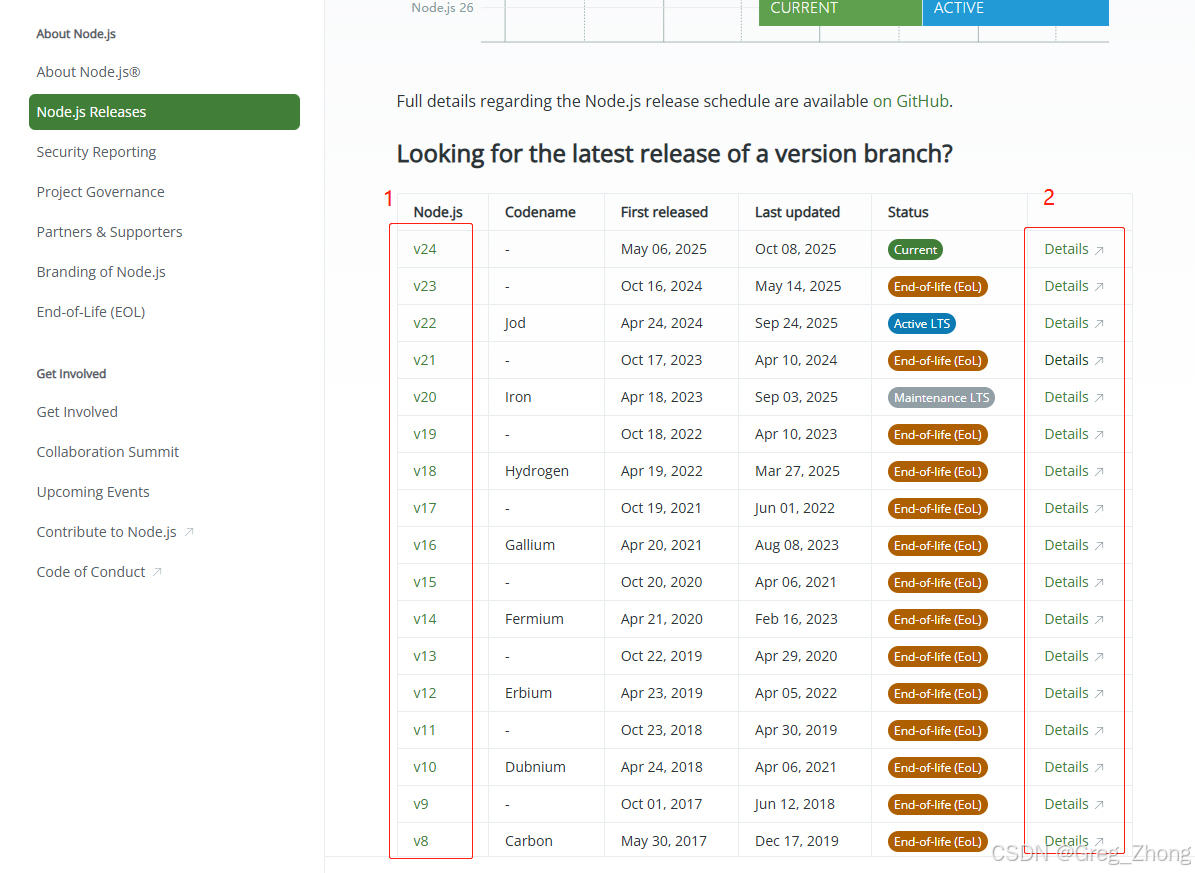Screen dimensions: 1195x873
Task: Open the v20 version link
Action: (x=424, y=397)
